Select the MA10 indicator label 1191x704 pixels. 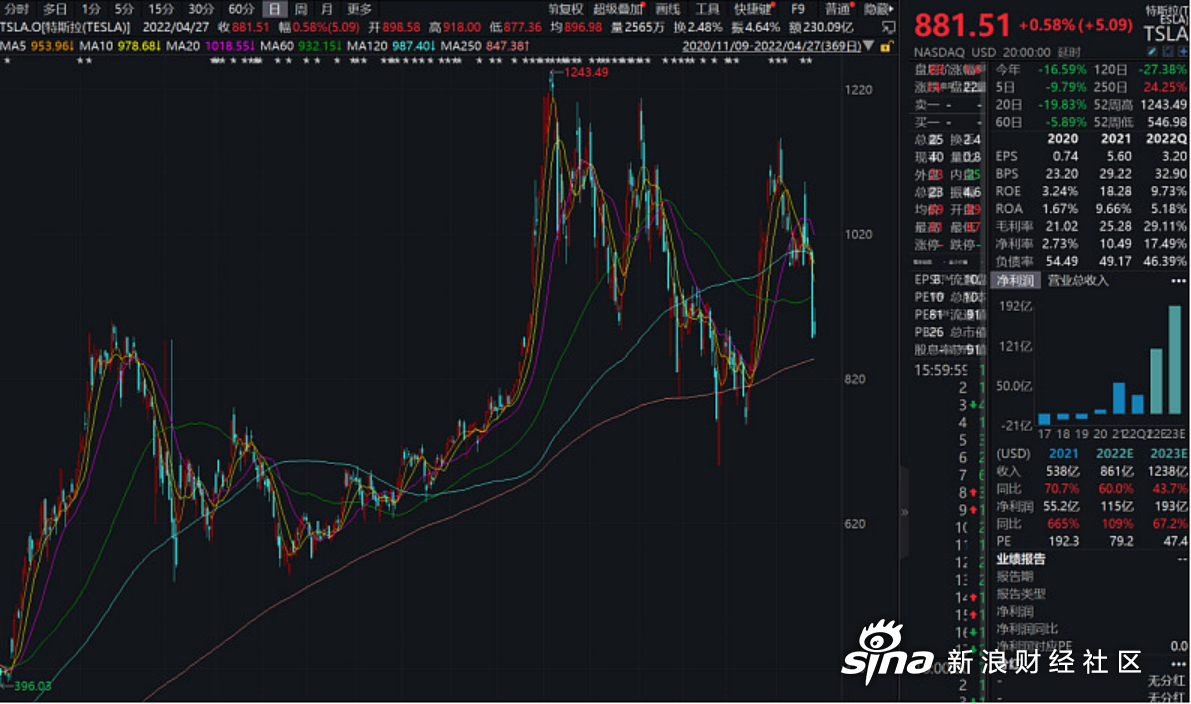click(x=97, y=46)
